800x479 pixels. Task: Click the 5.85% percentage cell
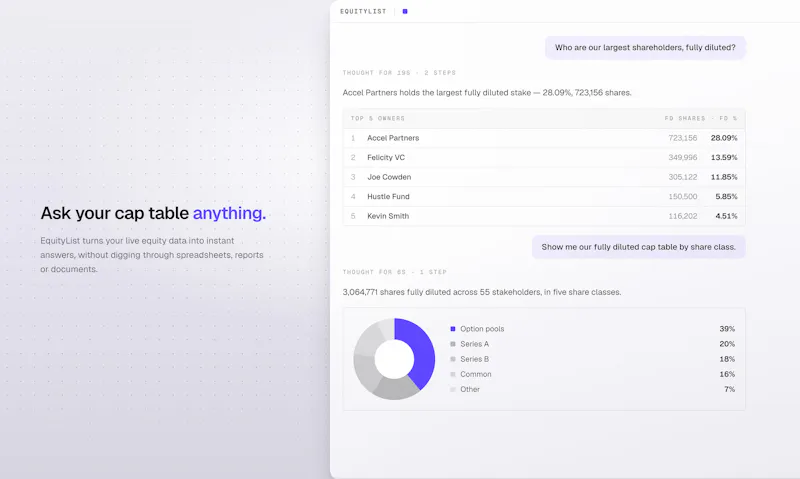[x=726, y=196]
